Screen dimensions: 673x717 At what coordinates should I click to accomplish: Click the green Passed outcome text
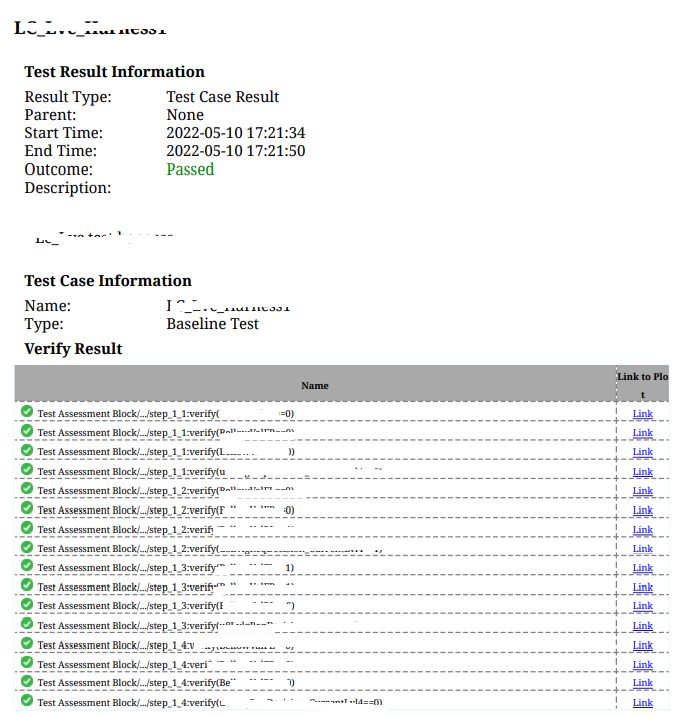pos(190,170)
